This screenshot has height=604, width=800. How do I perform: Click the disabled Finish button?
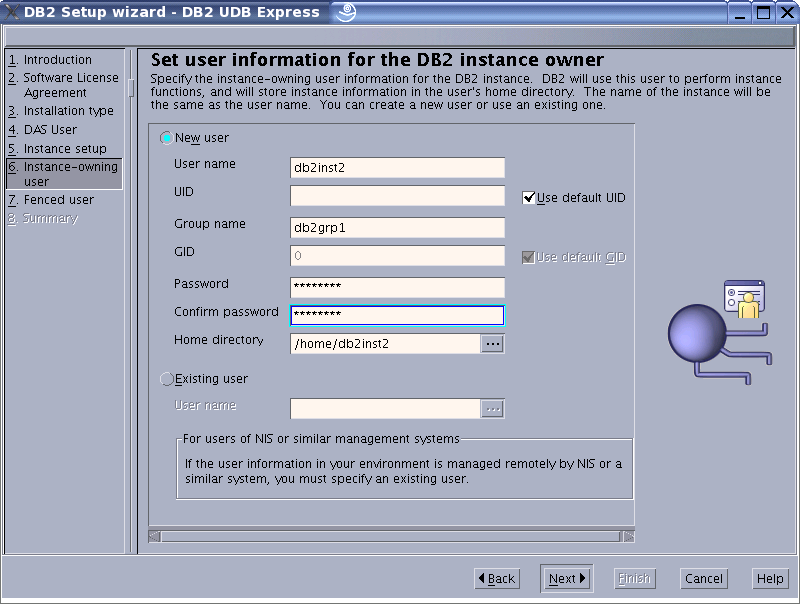tap(634, 578)
